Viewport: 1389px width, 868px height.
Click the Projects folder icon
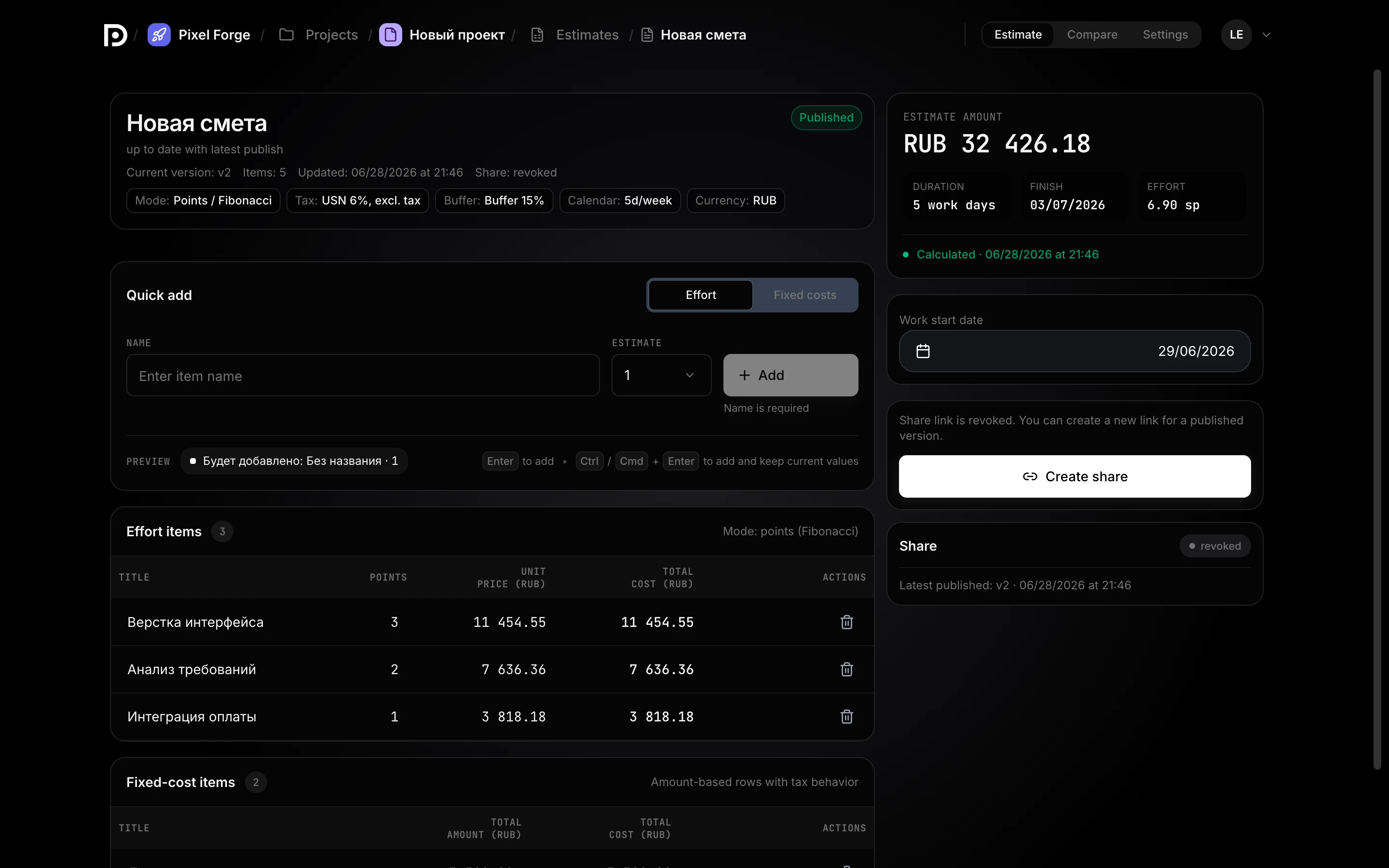[286, 35]
